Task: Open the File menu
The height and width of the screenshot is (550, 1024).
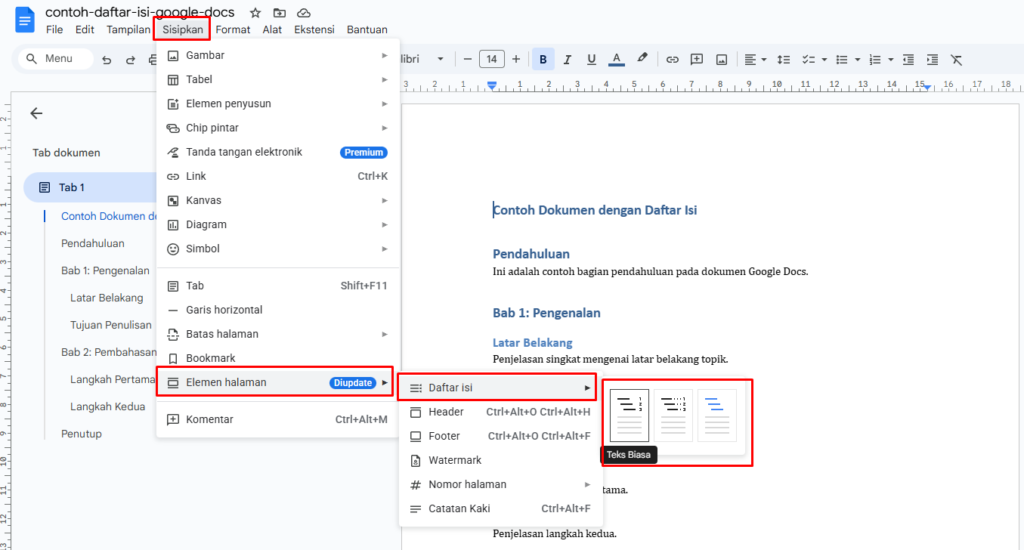Action: click(55, 29)
